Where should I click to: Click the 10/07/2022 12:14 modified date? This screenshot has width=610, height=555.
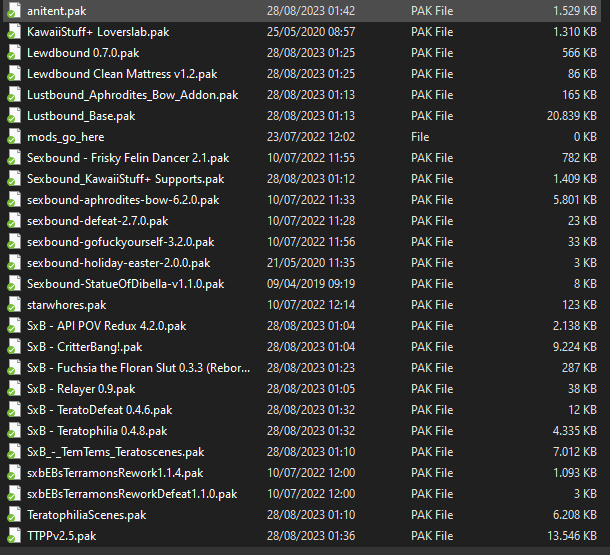point(311,305)
